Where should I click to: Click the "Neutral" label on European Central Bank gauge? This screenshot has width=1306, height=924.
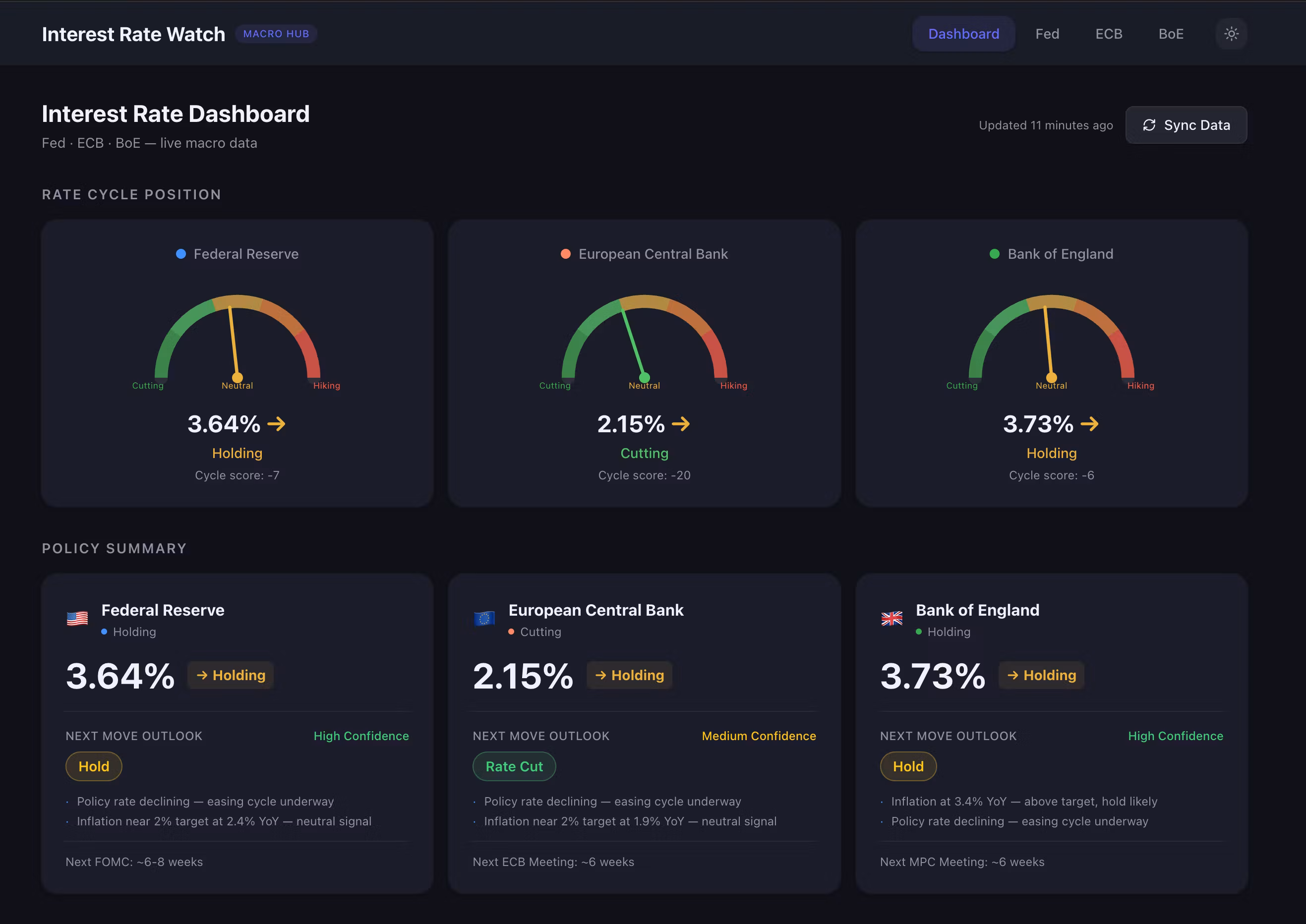(x=644, y=386)
